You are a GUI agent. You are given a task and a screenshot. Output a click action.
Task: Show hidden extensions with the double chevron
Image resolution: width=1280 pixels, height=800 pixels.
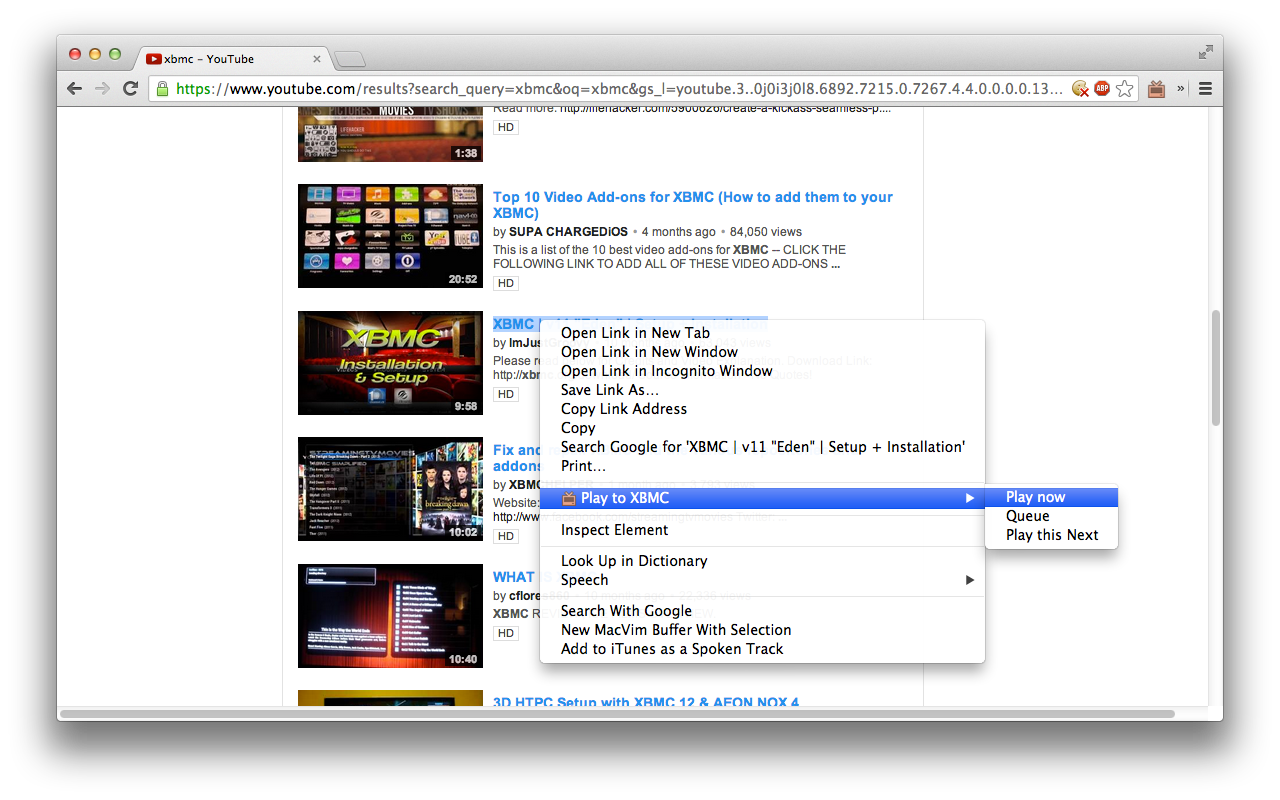[1181, 89]
